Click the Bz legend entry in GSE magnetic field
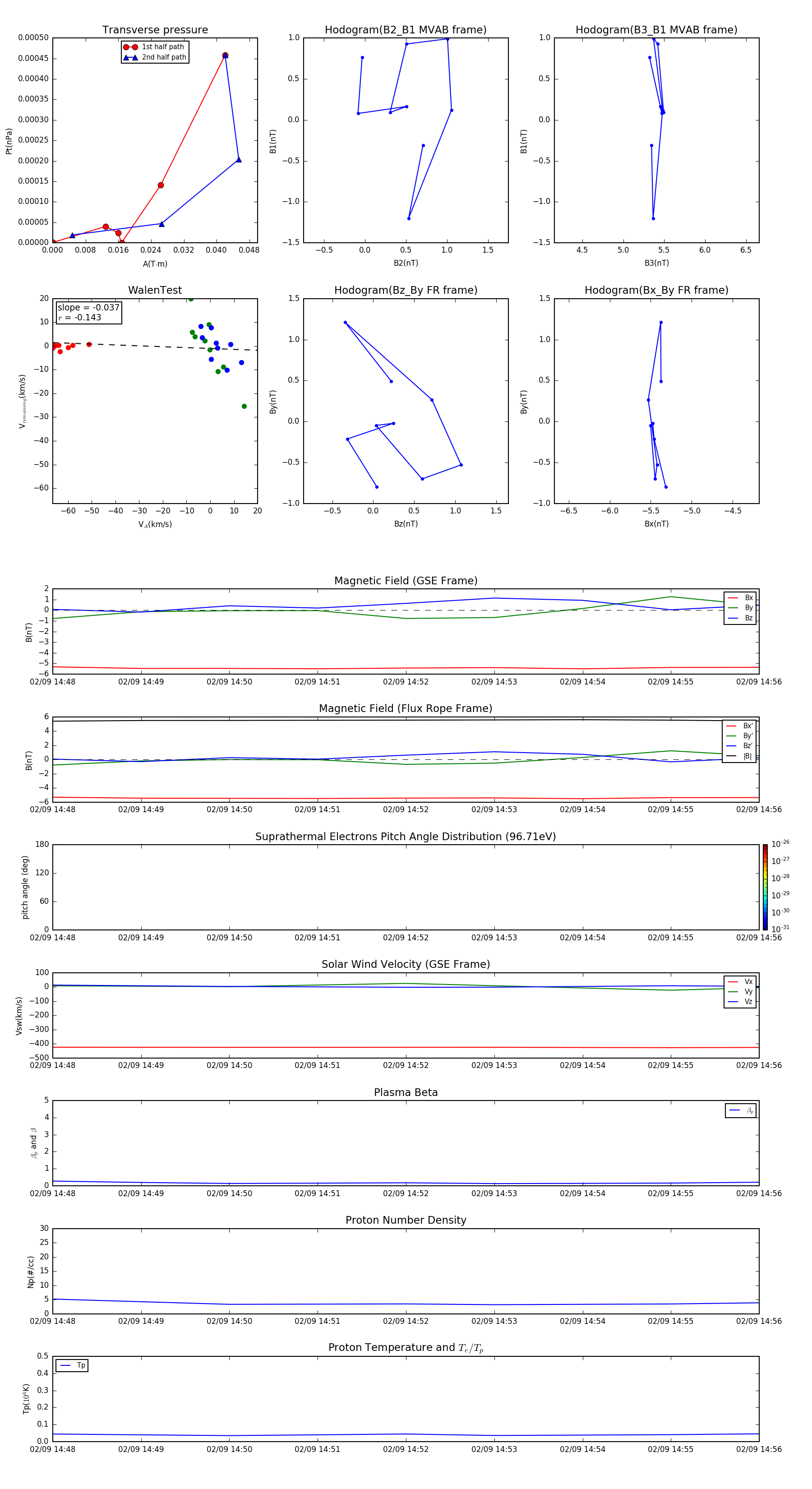Image resolution: width=812 pixels, height=1489 pixels. pos(740,618)
